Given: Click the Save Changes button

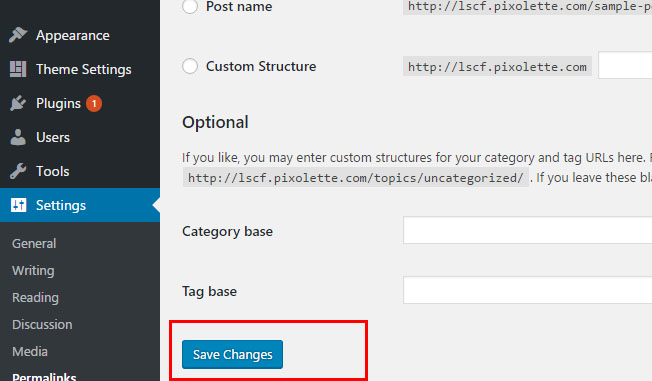Looking at the screenshot, I should (x=232, y=354).
